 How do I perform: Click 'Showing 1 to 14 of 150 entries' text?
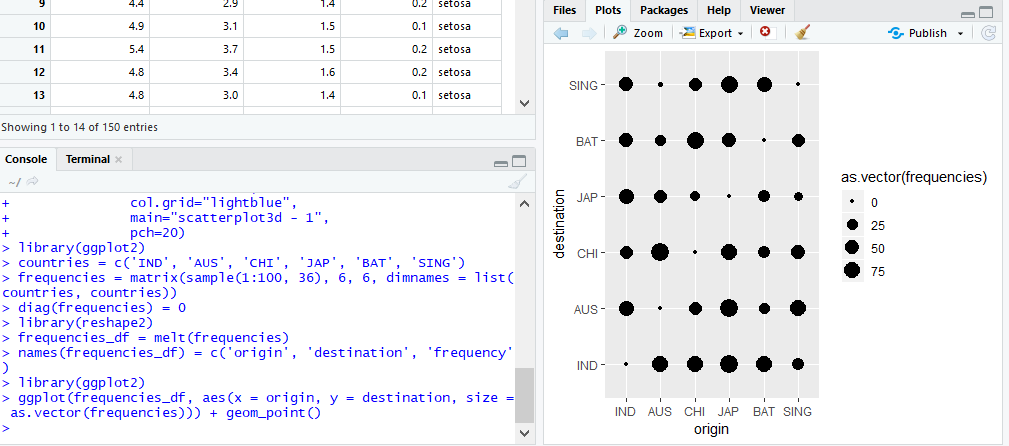pyautogui.click(x=79, y=127)
